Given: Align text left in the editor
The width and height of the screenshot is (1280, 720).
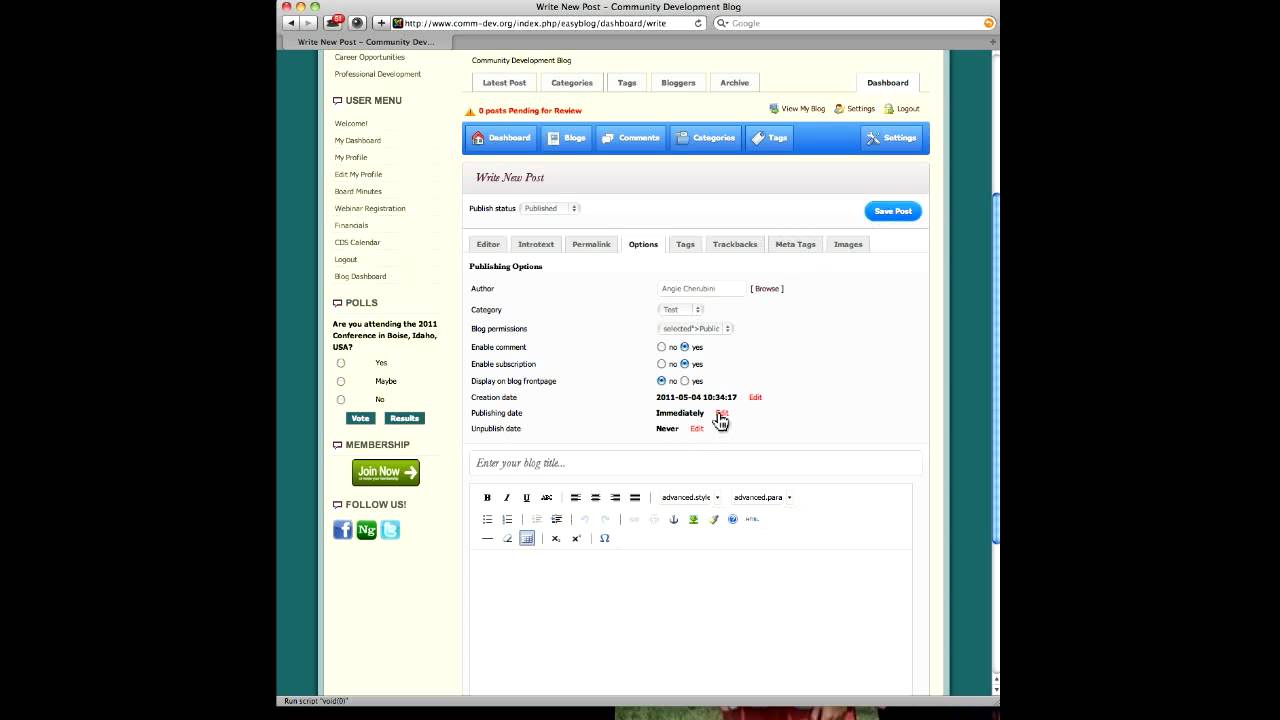Looking at the screenshot, I should tap(576, 497).
